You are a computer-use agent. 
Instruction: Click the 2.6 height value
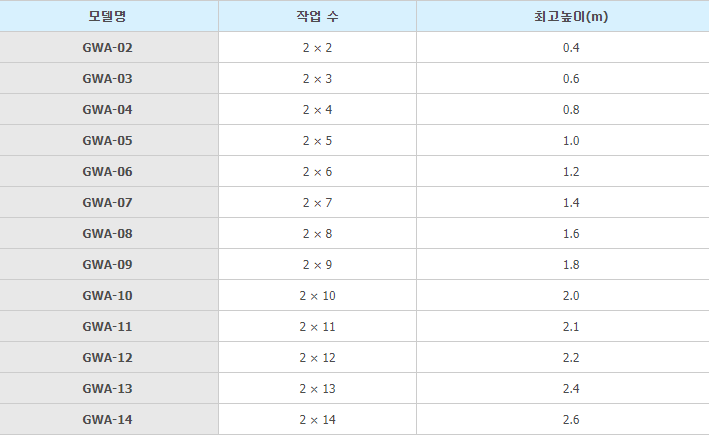[x=570, y=420]
